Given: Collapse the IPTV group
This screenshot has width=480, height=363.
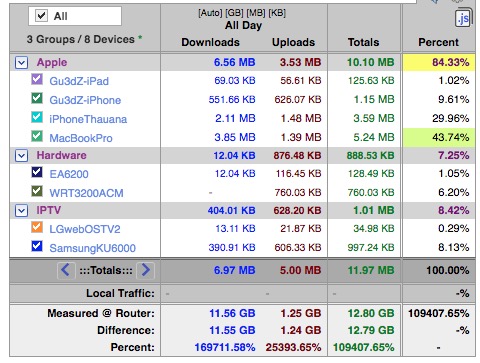Looking at the screenshot, I should click(21, 211).
